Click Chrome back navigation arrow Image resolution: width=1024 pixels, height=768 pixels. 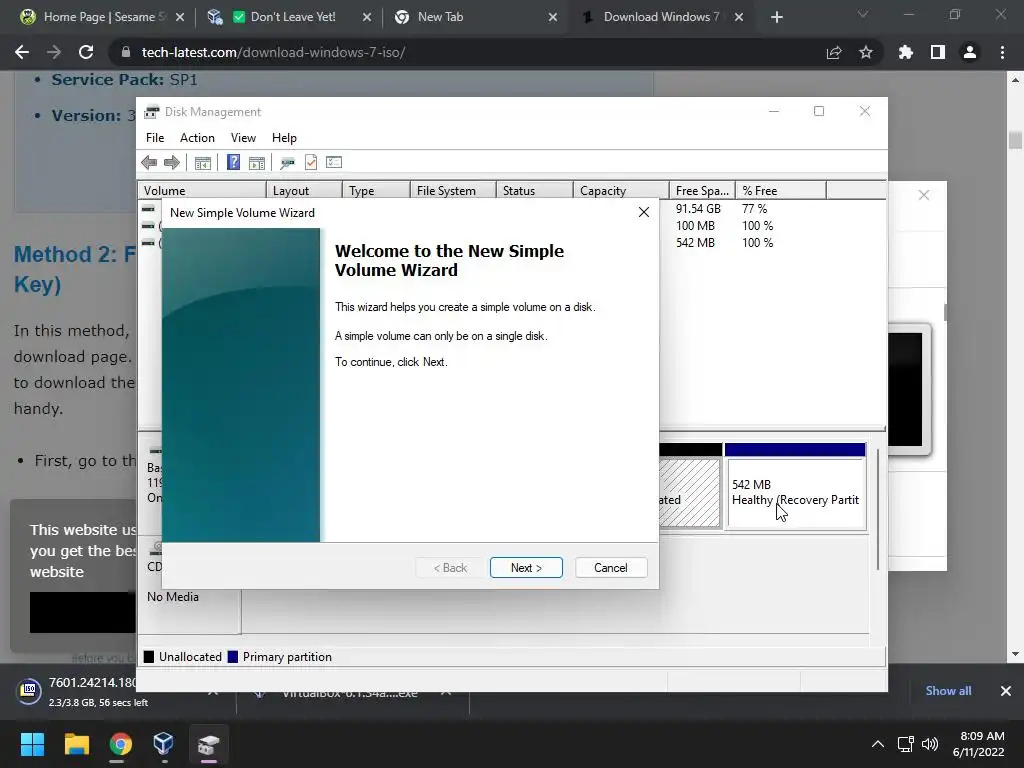pos(22,52)
